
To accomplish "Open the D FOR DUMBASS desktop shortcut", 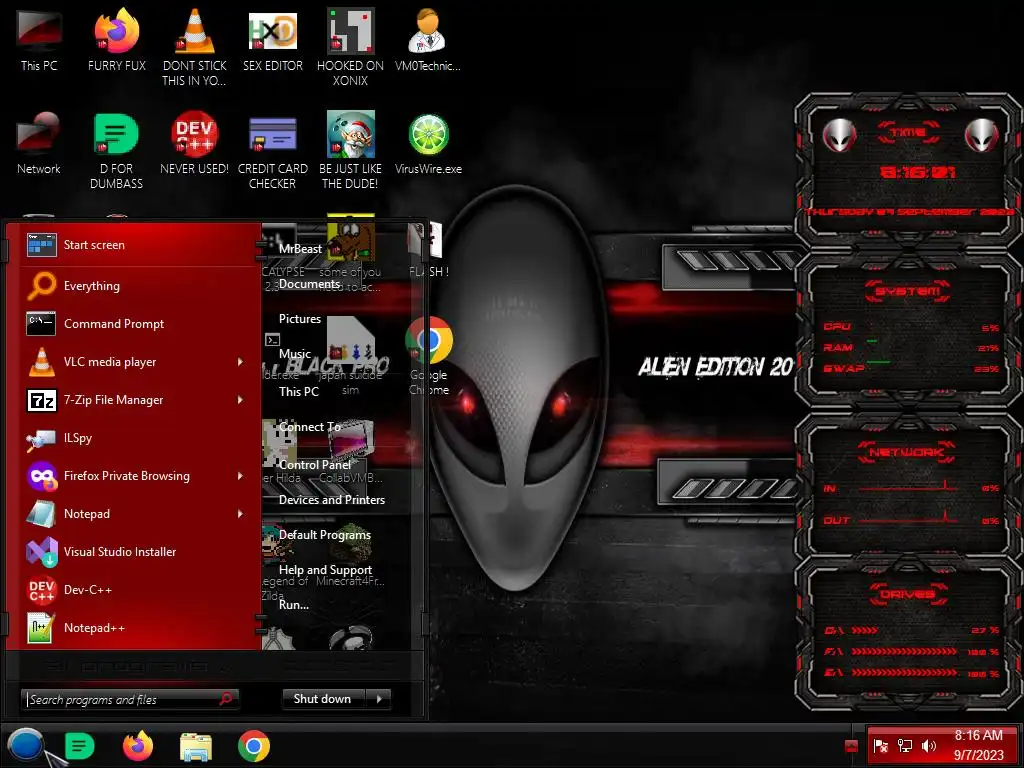I will tap(117, 150).
